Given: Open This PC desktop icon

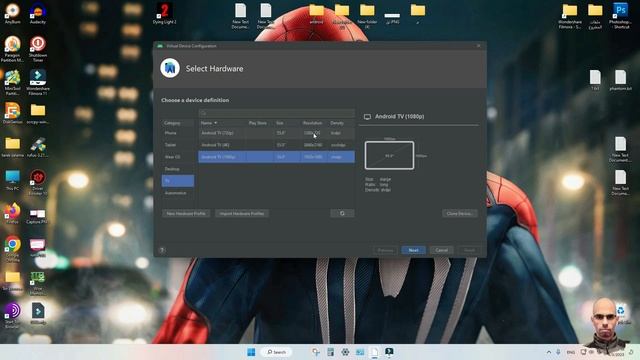Looking at the screenshot, I should coord(13,180).
